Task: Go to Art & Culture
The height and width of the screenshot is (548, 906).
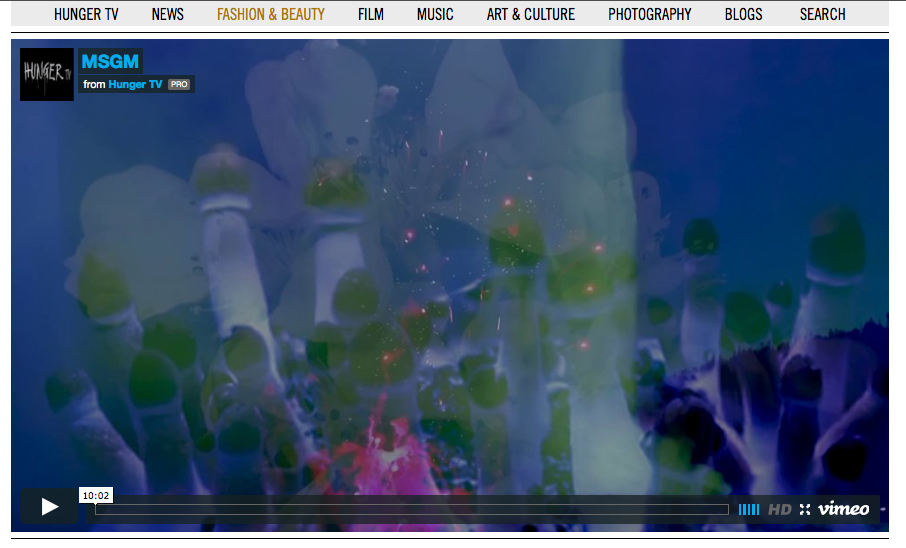Action: pyautogui.click(x=530, y=14)
